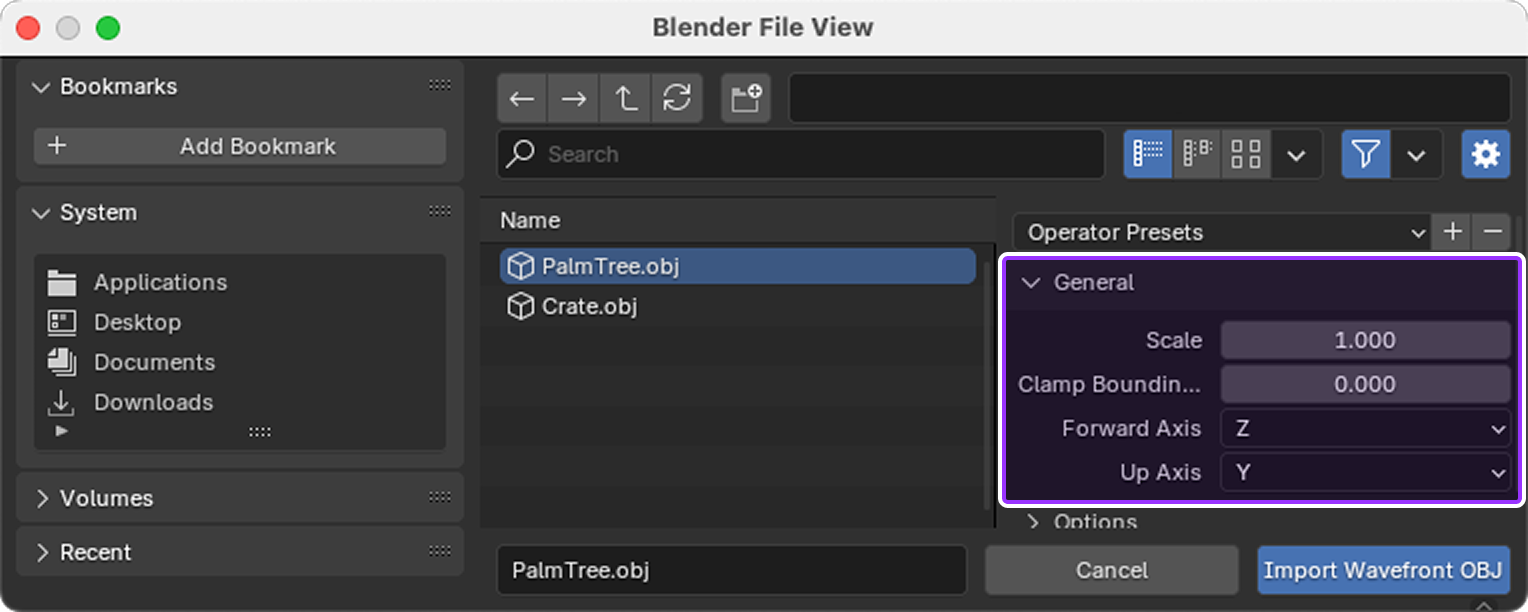
Task: Go forward to next folder
Action: click(x=573, y=98)
